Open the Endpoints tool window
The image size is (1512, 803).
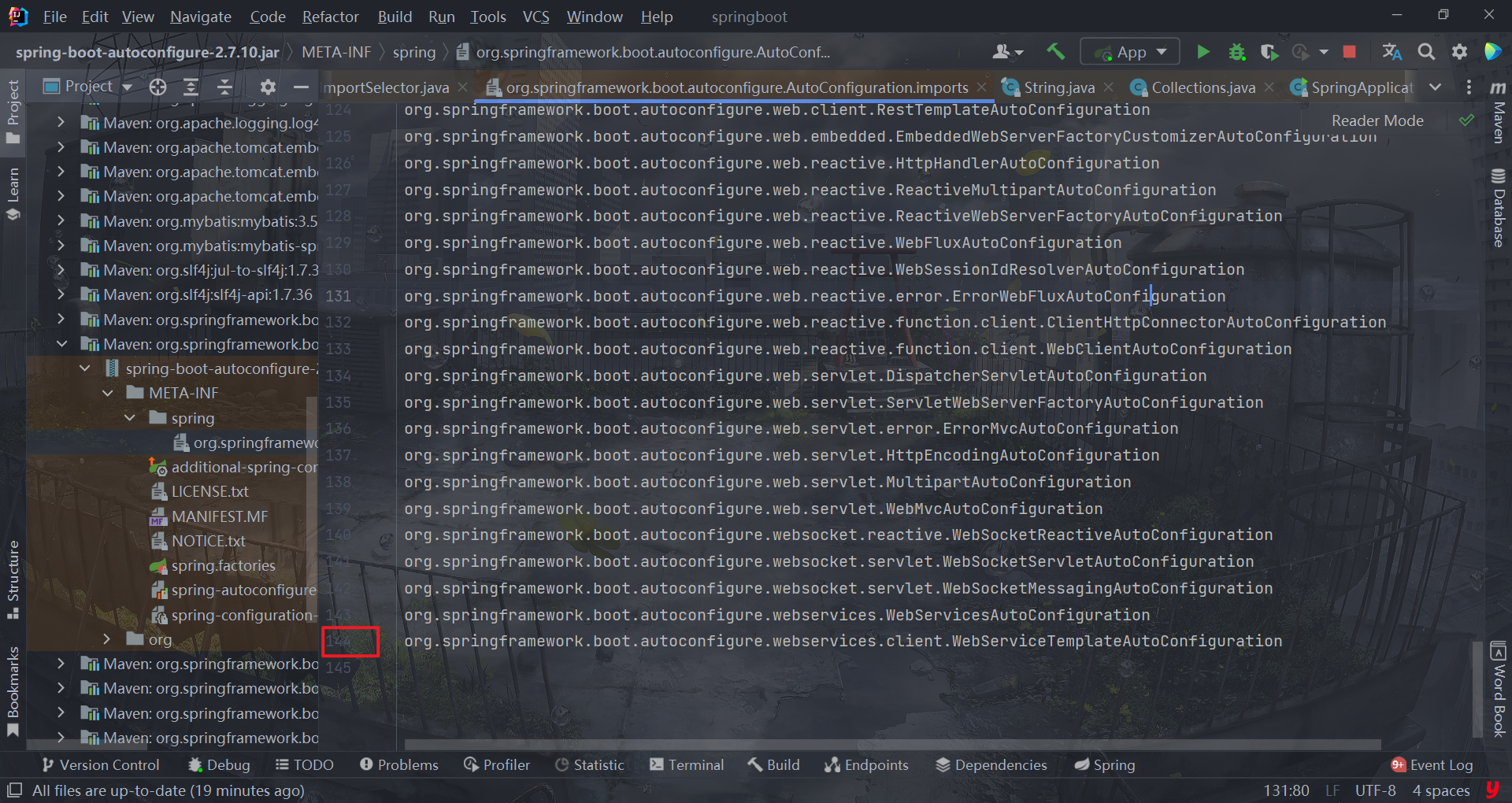[866, 764]
